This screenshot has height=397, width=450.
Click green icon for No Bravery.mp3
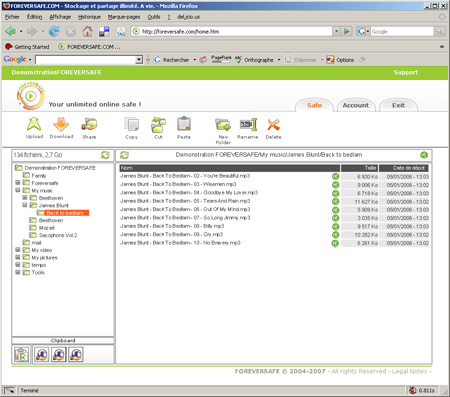point(335,243)
